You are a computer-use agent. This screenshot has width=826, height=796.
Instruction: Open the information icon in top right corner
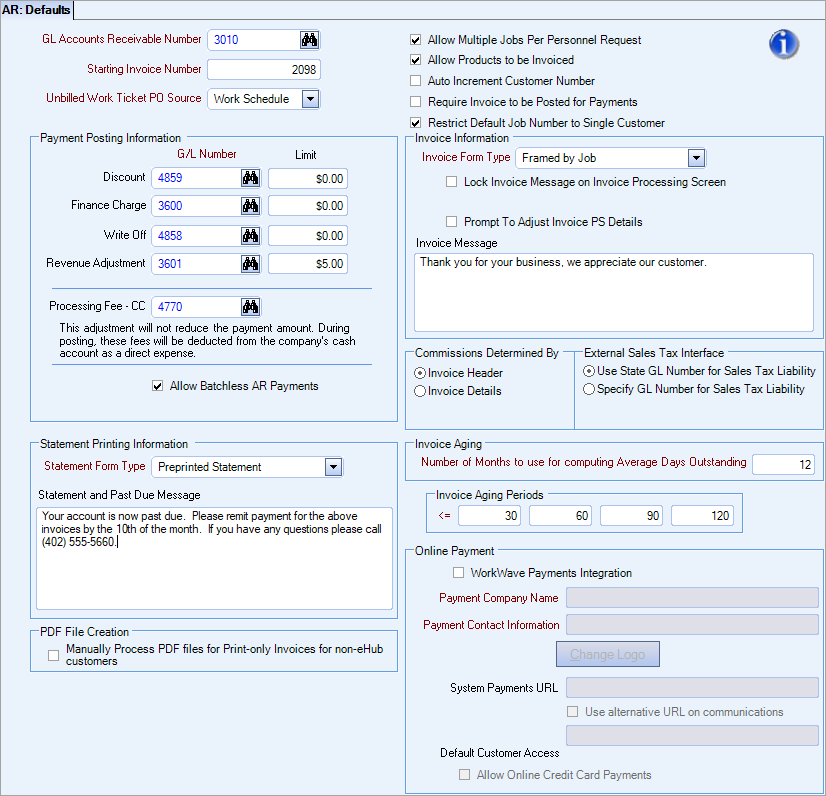(x=783, y=44)
